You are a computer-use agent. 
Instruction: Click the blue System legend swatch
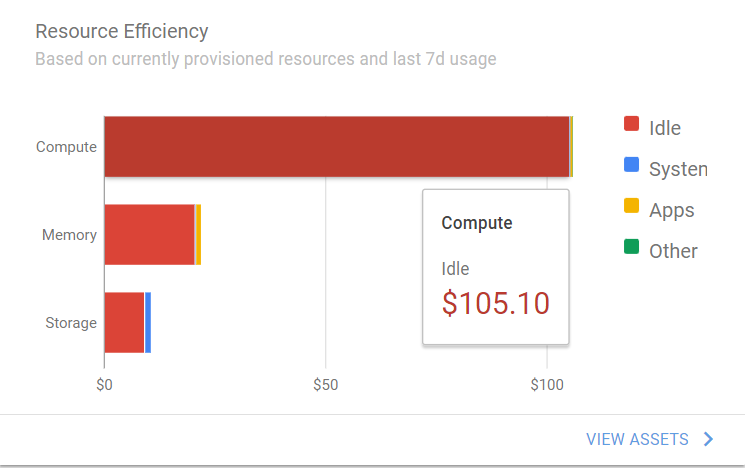631,165
